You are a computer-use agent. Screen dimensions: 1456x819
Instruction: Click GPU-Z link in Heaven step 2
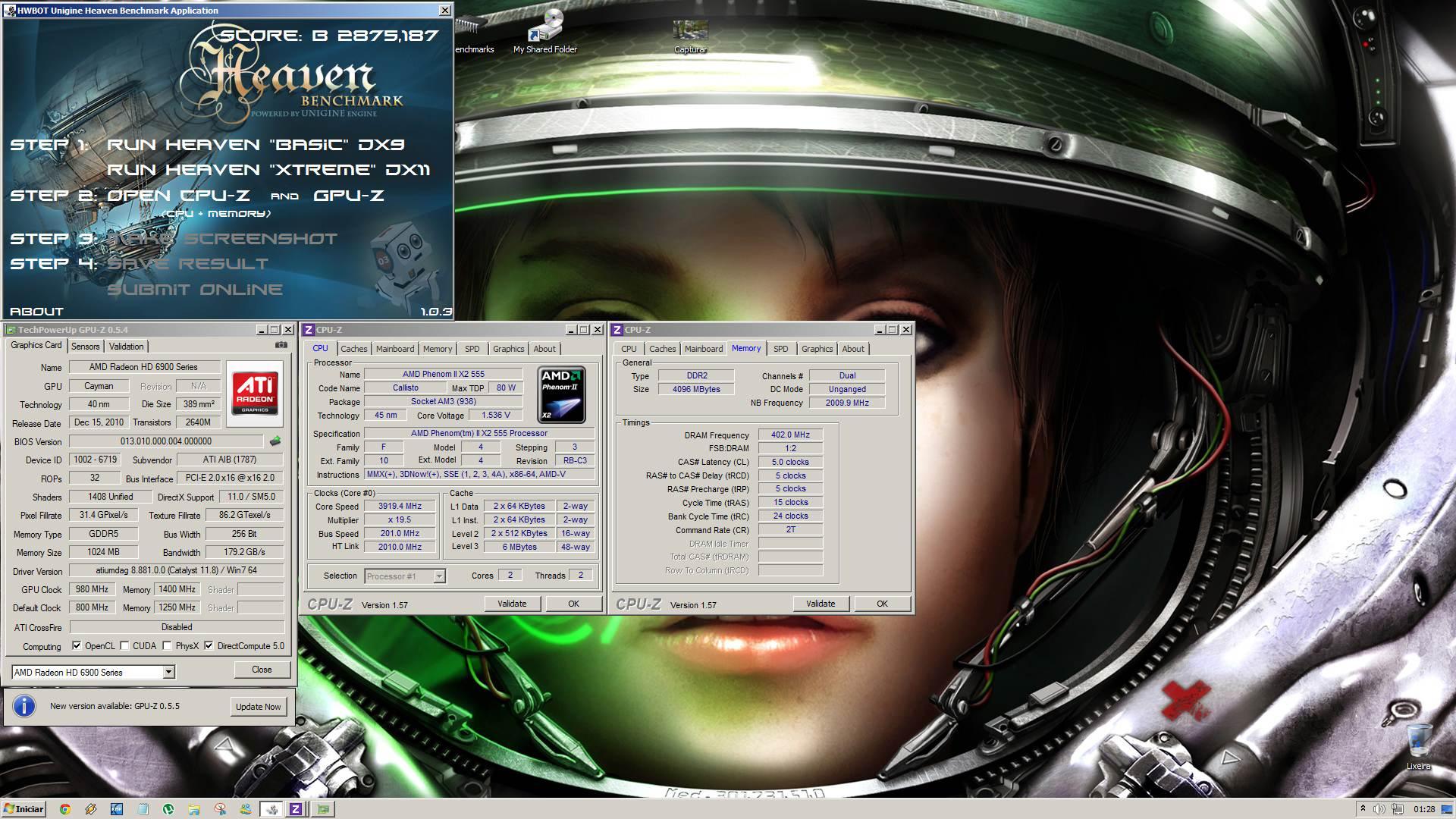349,196
